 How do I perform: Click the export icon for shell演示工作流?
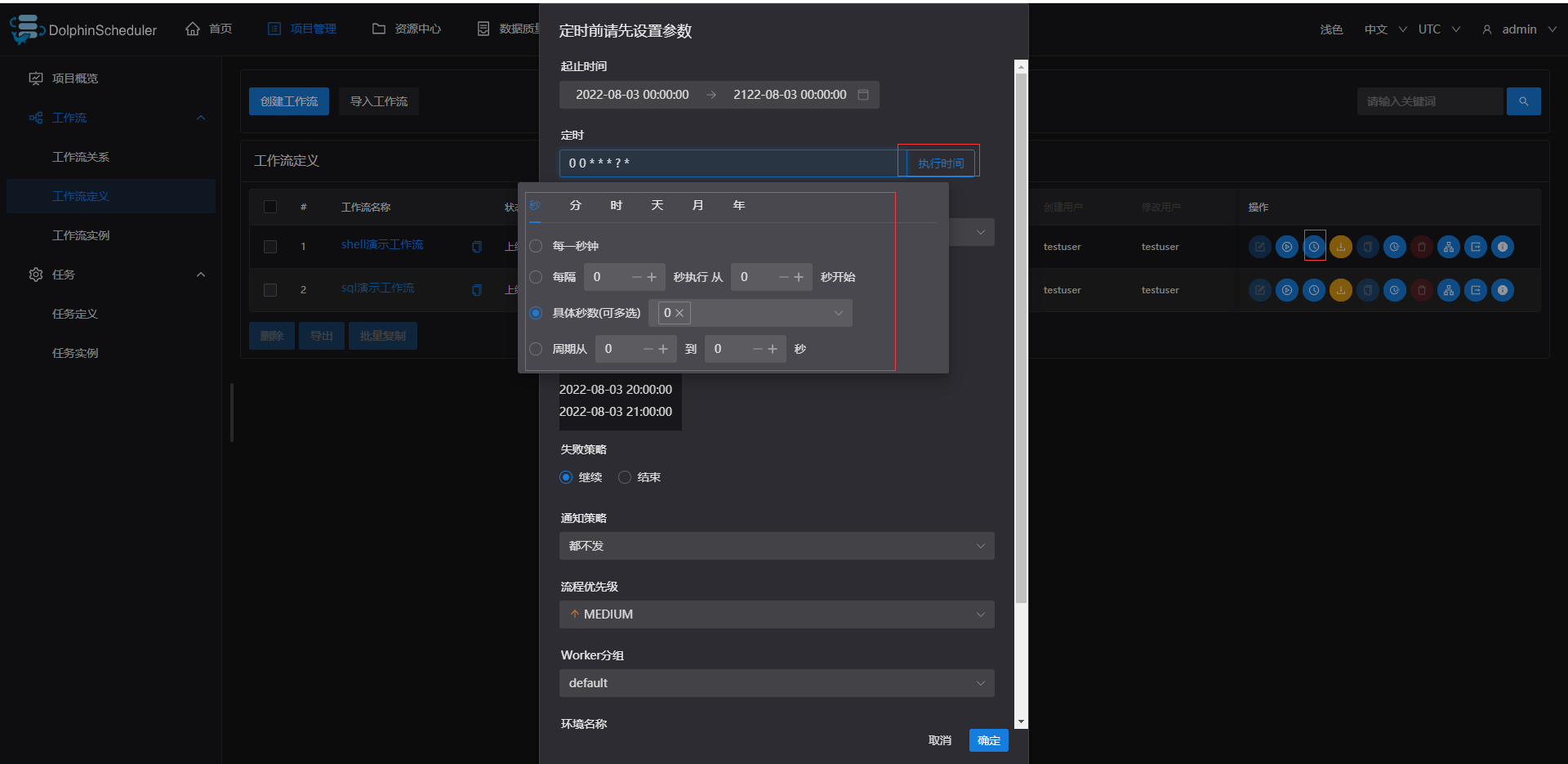[1476, 247]
